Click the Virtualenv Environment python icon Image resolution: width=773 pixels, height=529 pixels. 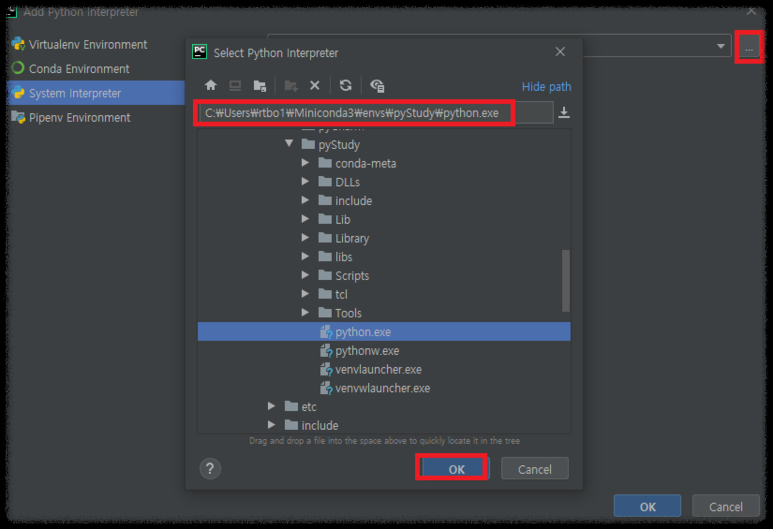click(x=18, y=44)
